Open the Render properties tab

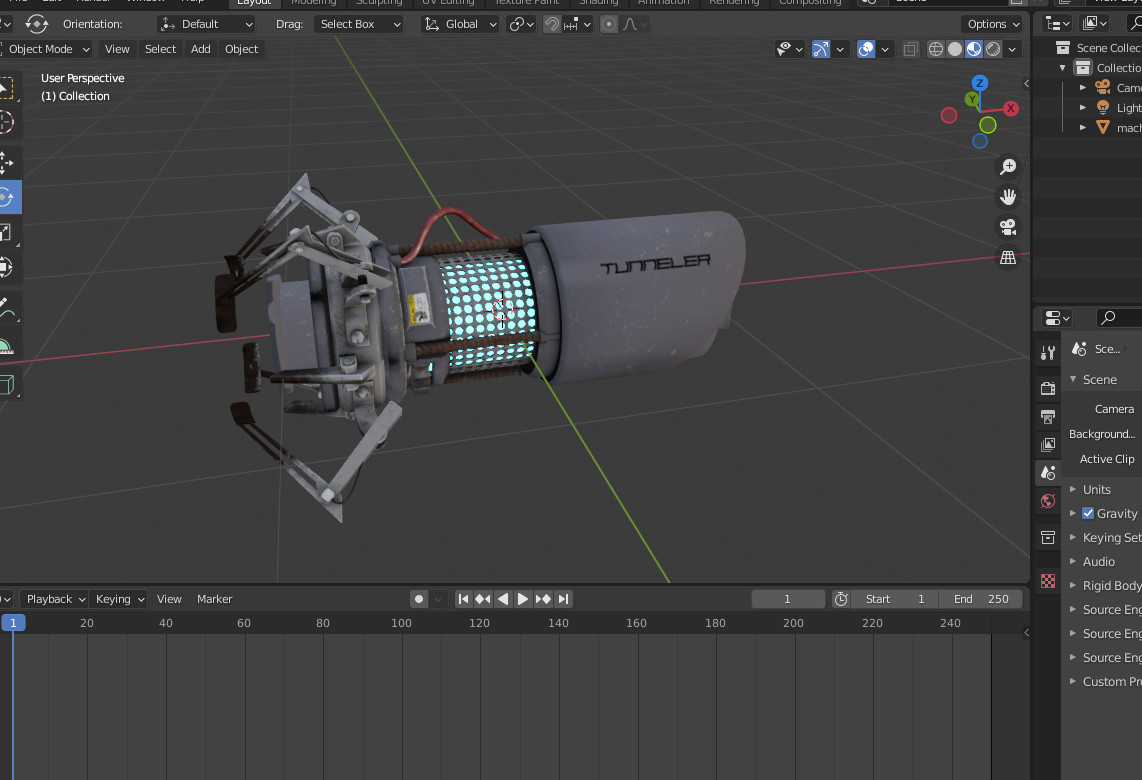point(1047,388)
